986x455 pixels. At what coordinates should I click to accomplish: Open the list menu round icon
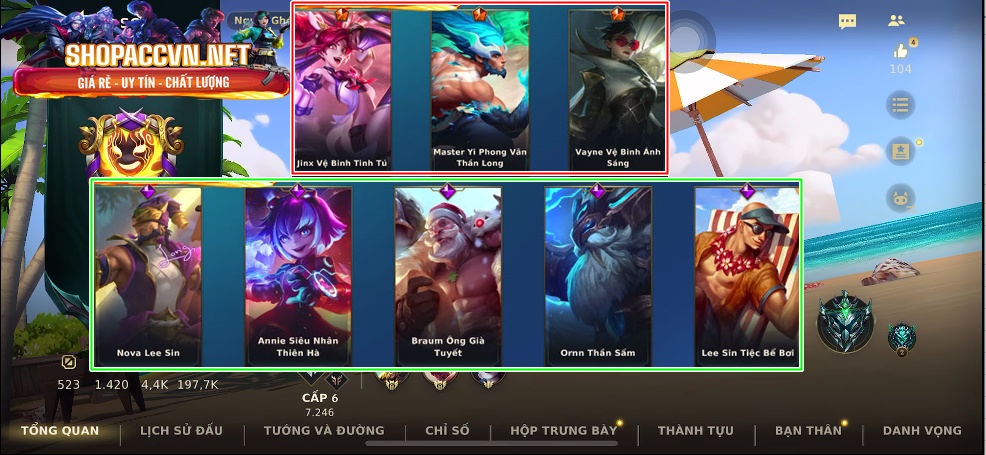pos(900,105)
